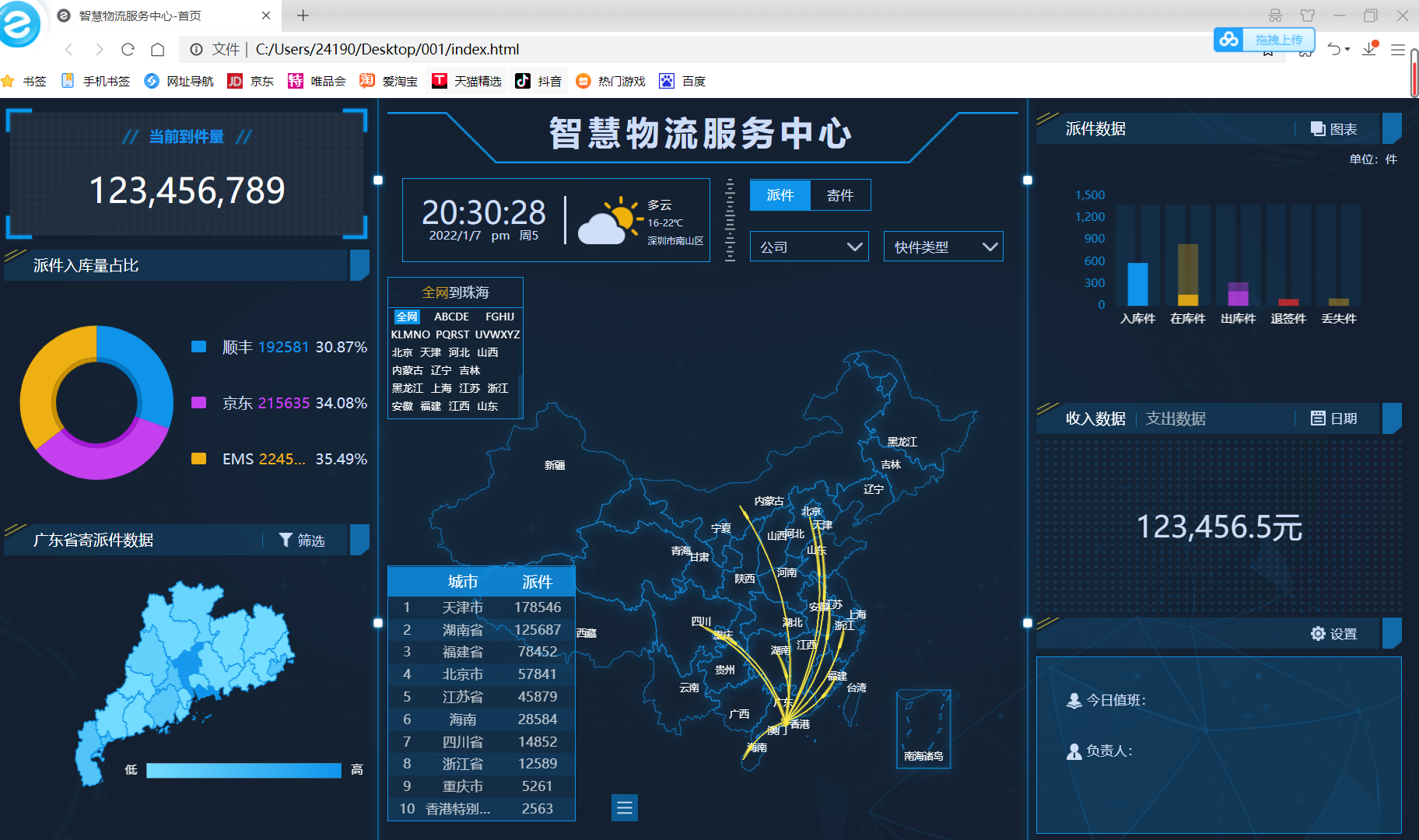
Task: Open the 日期 calendar picker
Action: click(x=1333, y=418)
